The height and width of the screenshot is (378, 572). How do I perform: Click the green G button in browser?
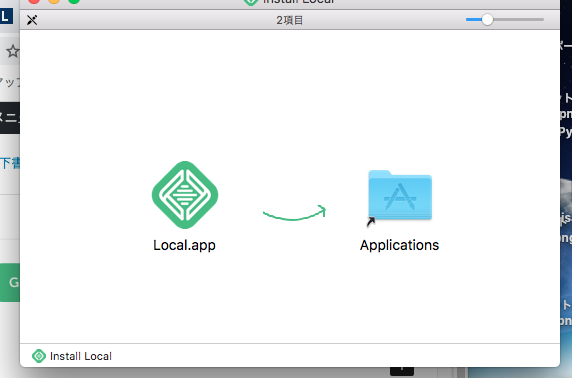coord(10,282)
